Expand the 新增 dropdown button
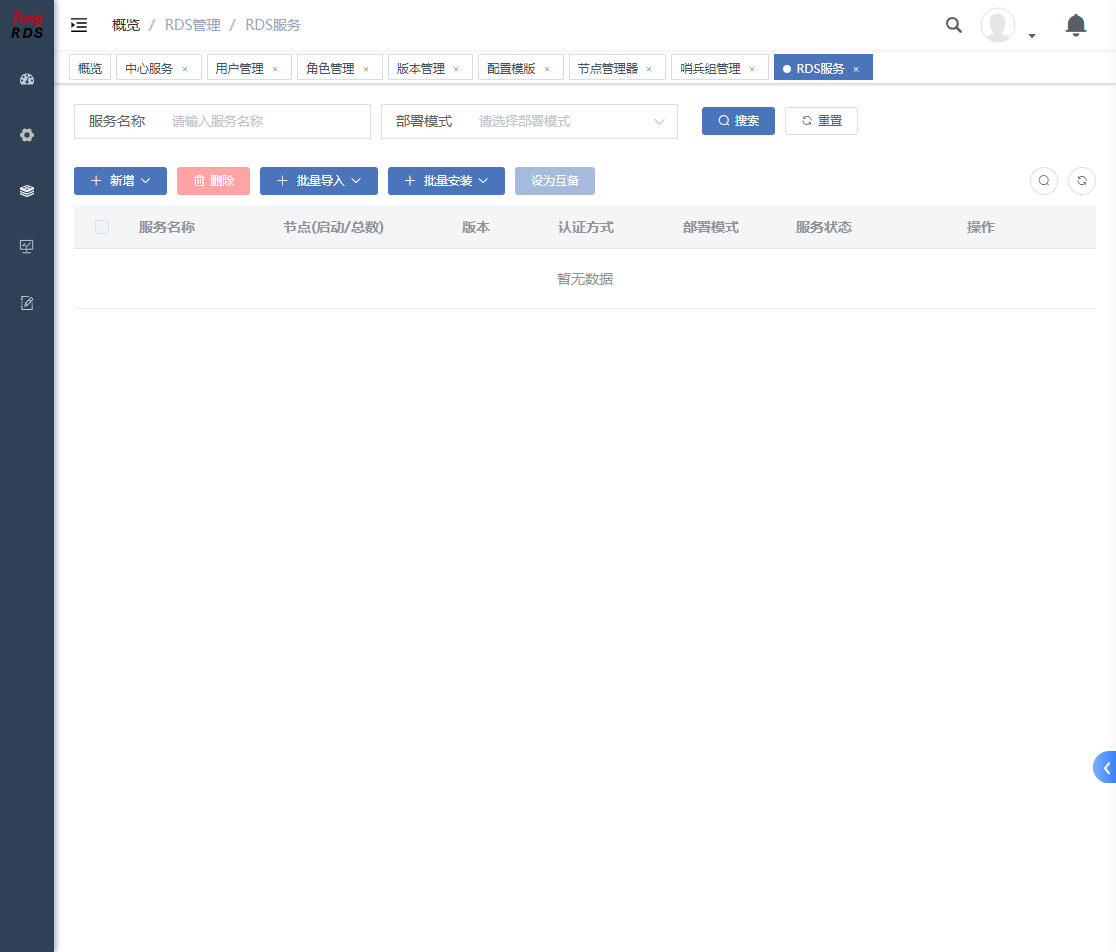Screen dimensions: 1116x952 click(x=120, y=181)
